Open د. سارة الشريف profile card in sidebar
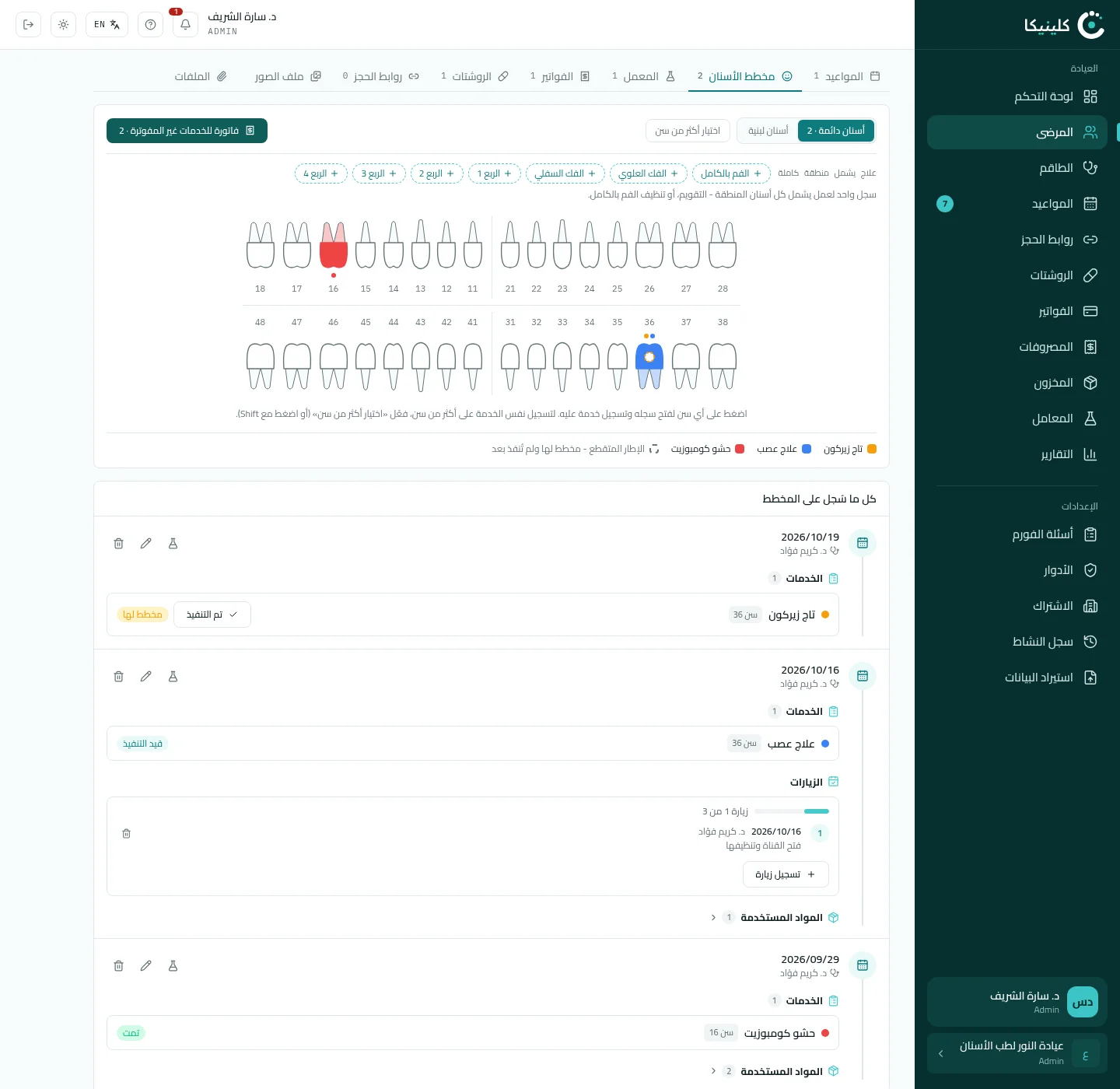This screenshot has height=1089, width=1120. tap(1017, 1002)
